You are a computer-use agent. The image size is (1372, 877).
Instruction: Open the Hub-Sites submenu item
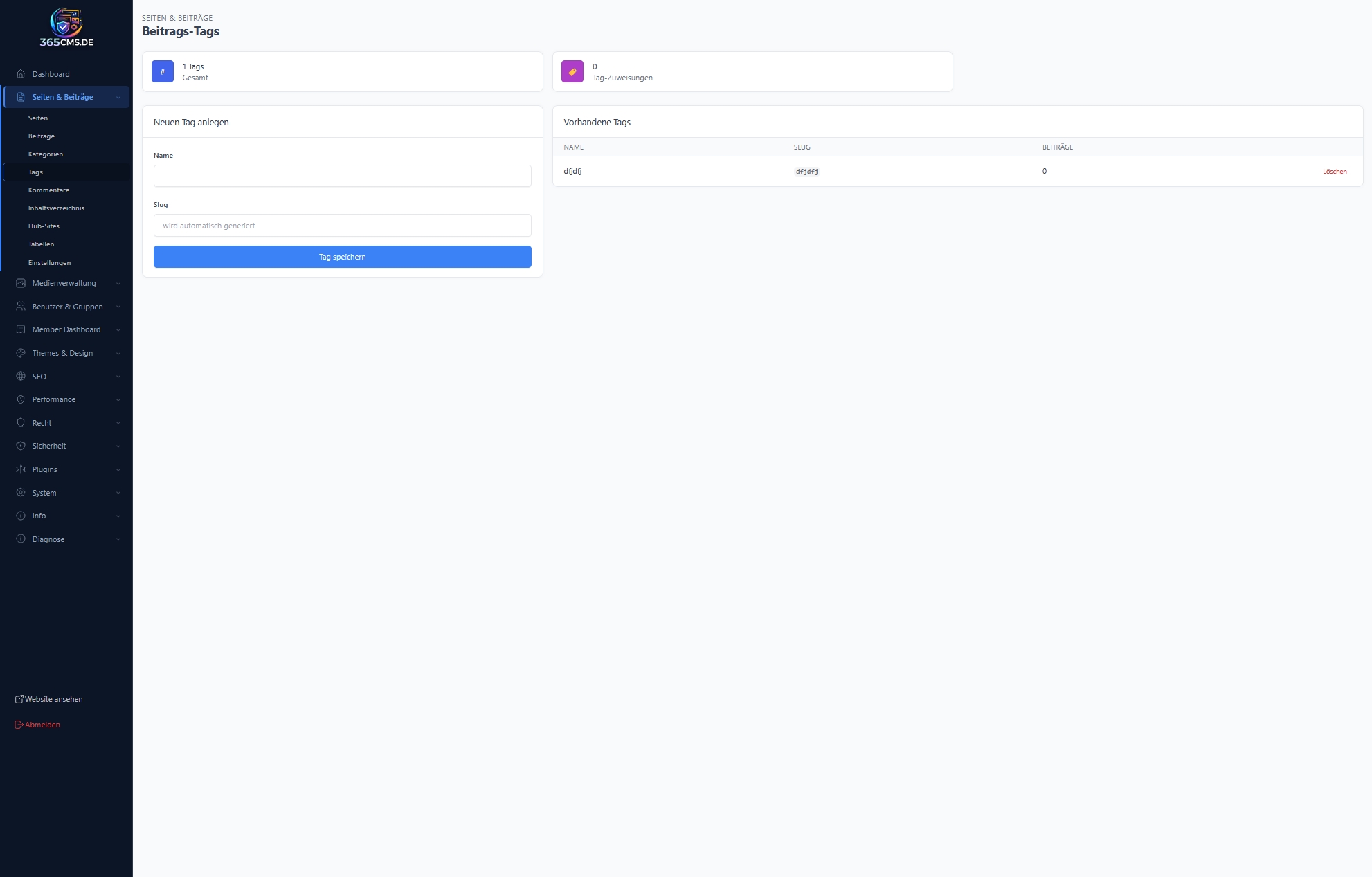coord(44,226)
